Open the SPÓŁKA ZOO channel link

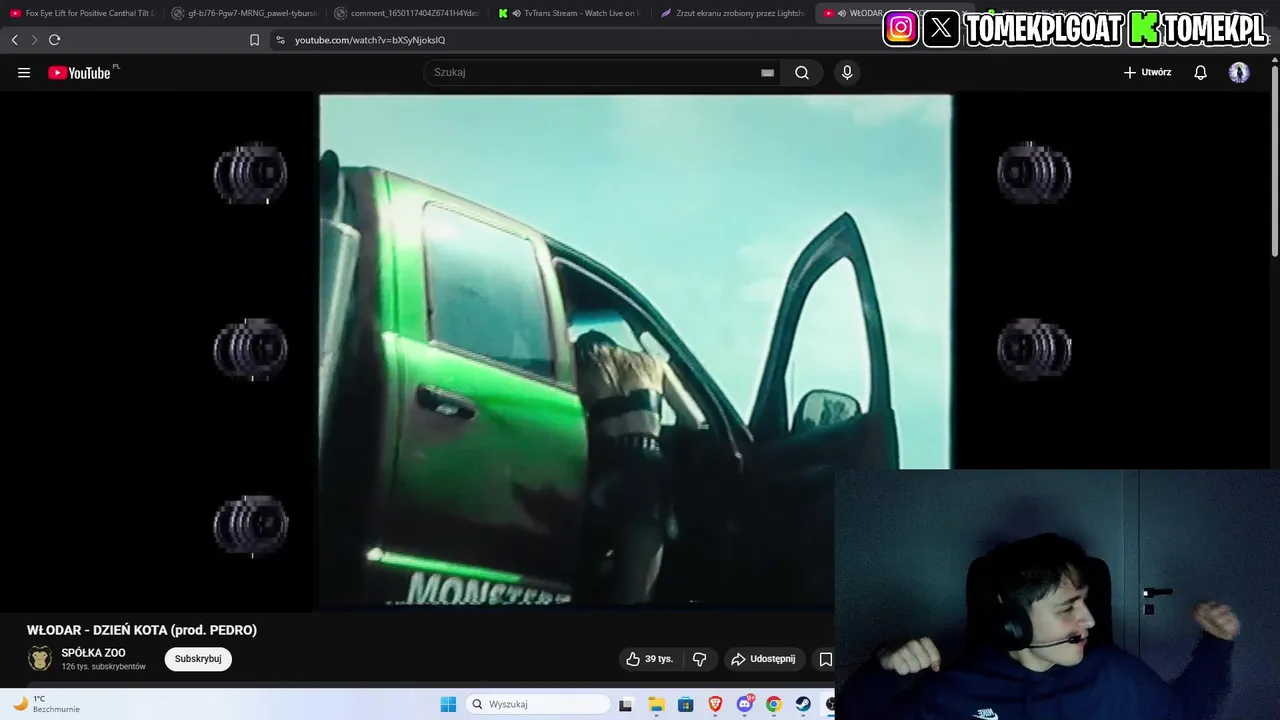93,653
